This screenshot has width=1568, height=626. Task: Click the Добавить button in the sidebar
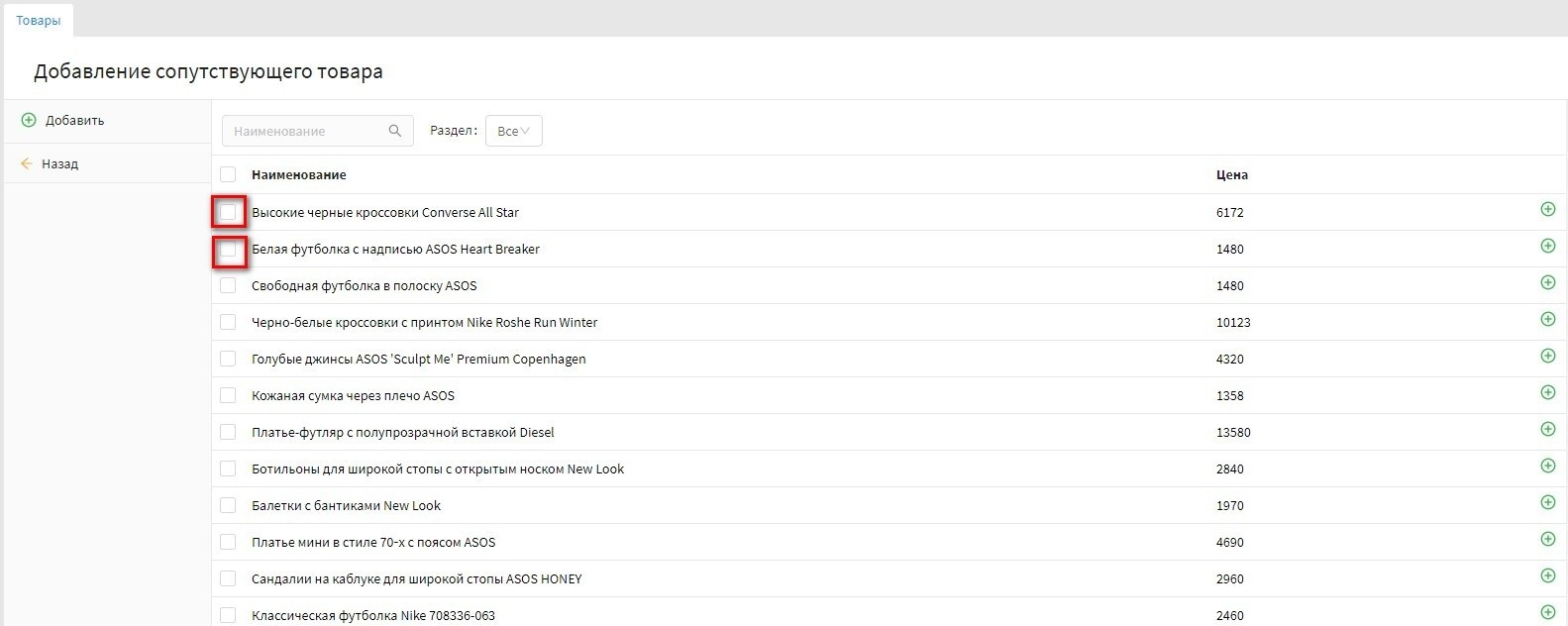click(x=74, y=121)
